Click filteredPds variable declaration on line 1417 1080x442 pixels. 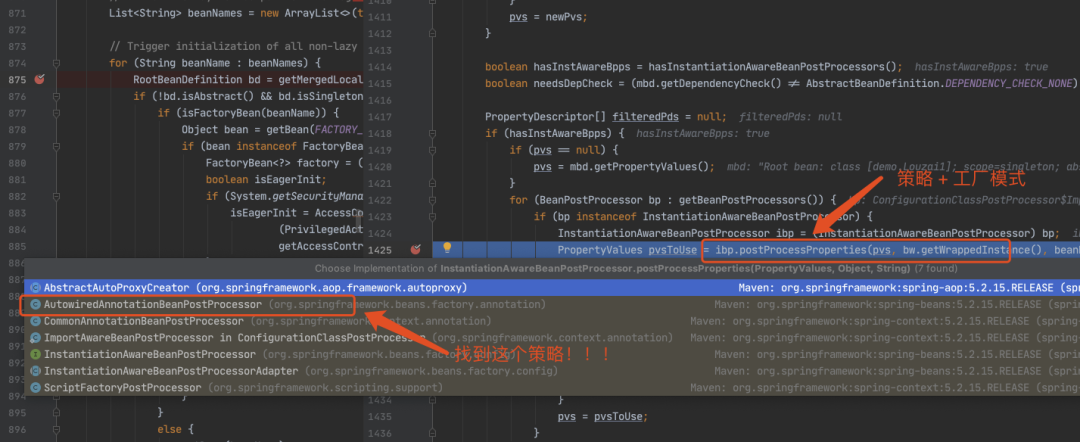(643, 116)
